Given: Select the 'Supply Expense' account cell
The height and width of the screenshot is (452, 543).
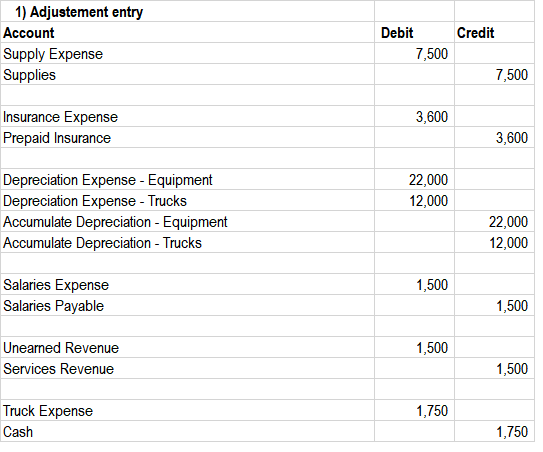Looking at the screenshot, I should click(188, 54).
